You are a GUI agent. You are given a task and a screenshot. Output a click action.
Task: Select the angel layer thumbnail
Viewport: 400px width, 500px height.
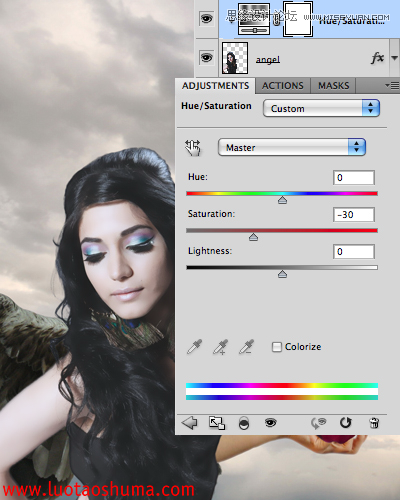[x=235, y=58]
